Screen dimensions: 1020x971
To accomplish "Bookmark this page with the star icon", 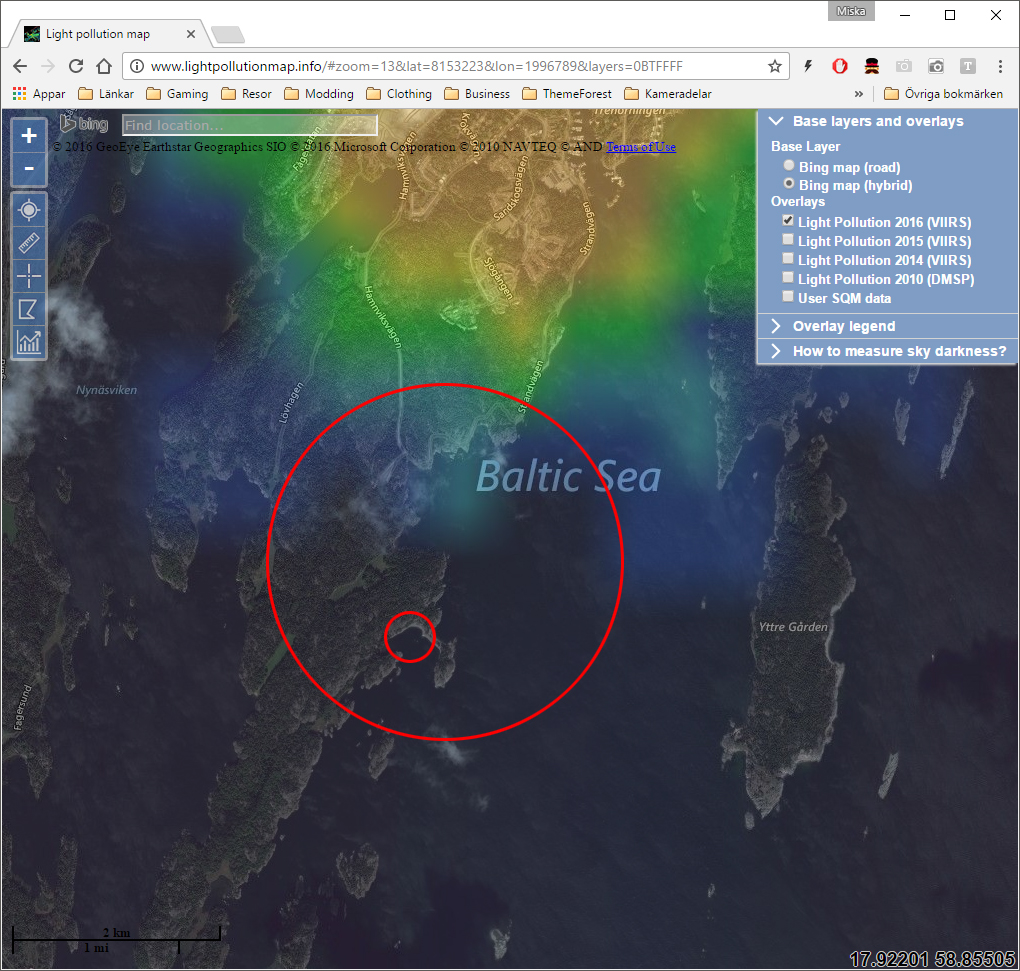I will pyautogui.click(x=774, y=66).
